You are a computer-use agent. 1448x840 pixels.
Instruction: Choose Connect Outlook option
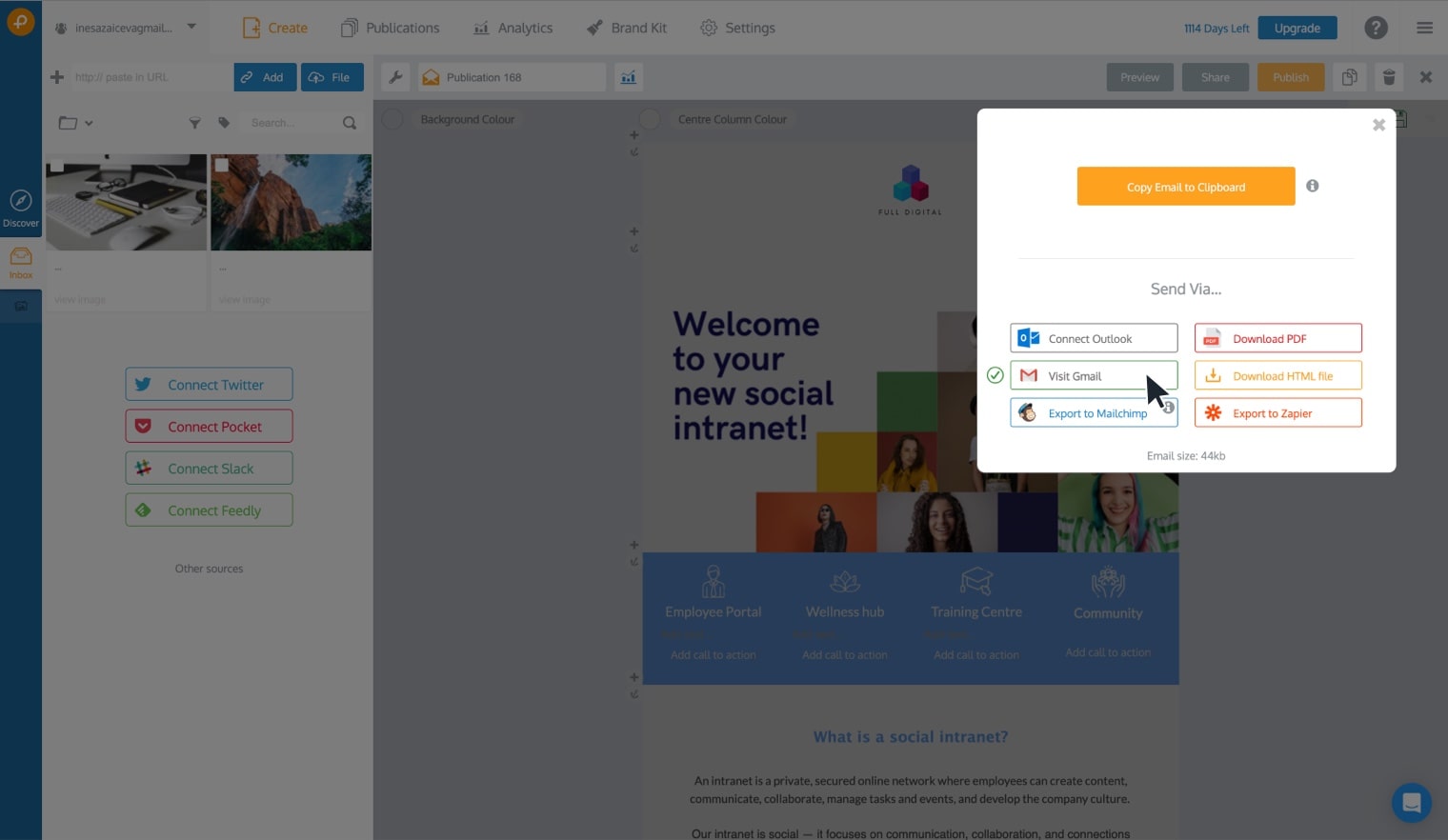pos(1094,338)
